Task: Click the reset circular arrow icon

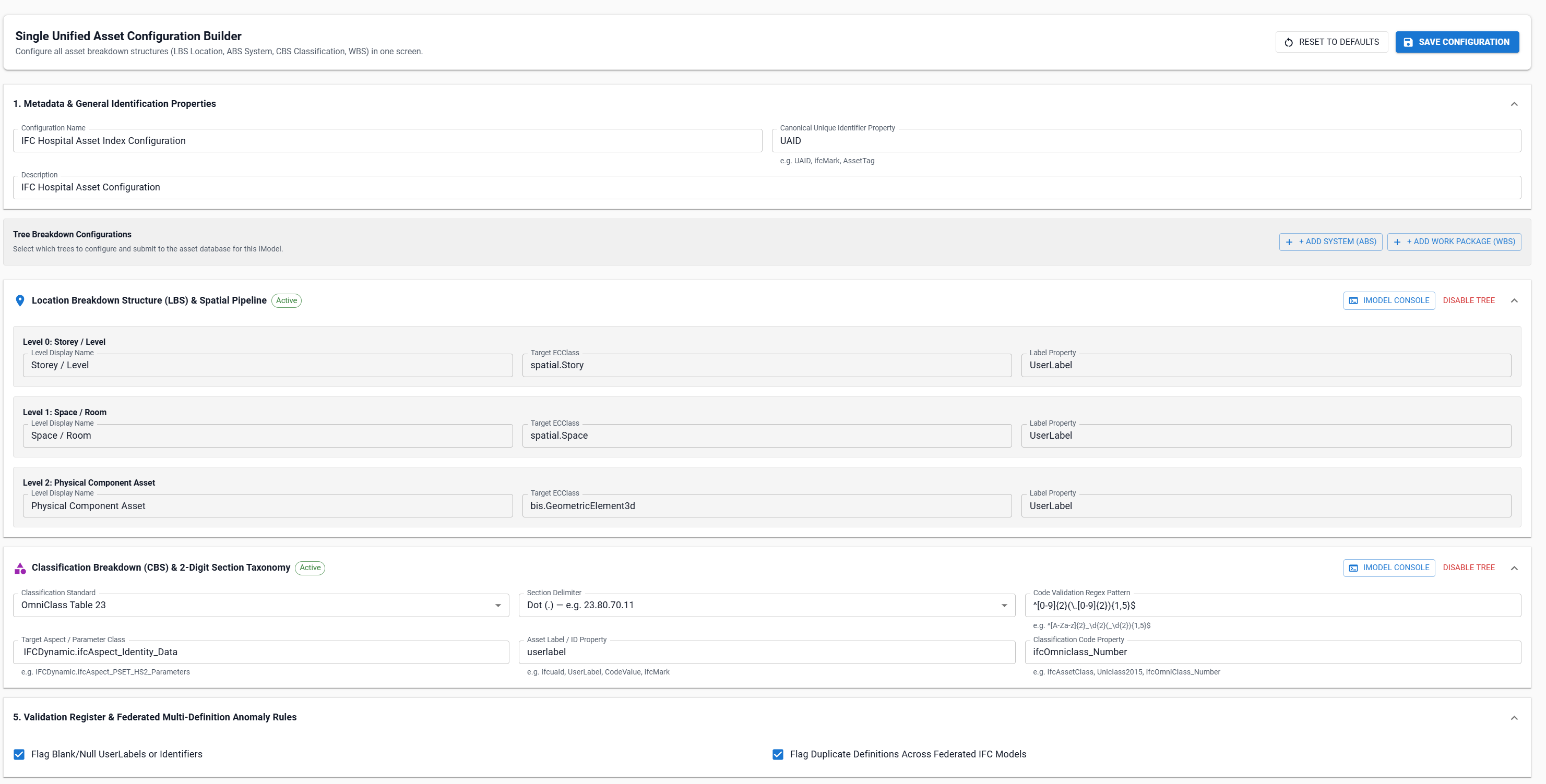Action: (x=1289, y=42)
